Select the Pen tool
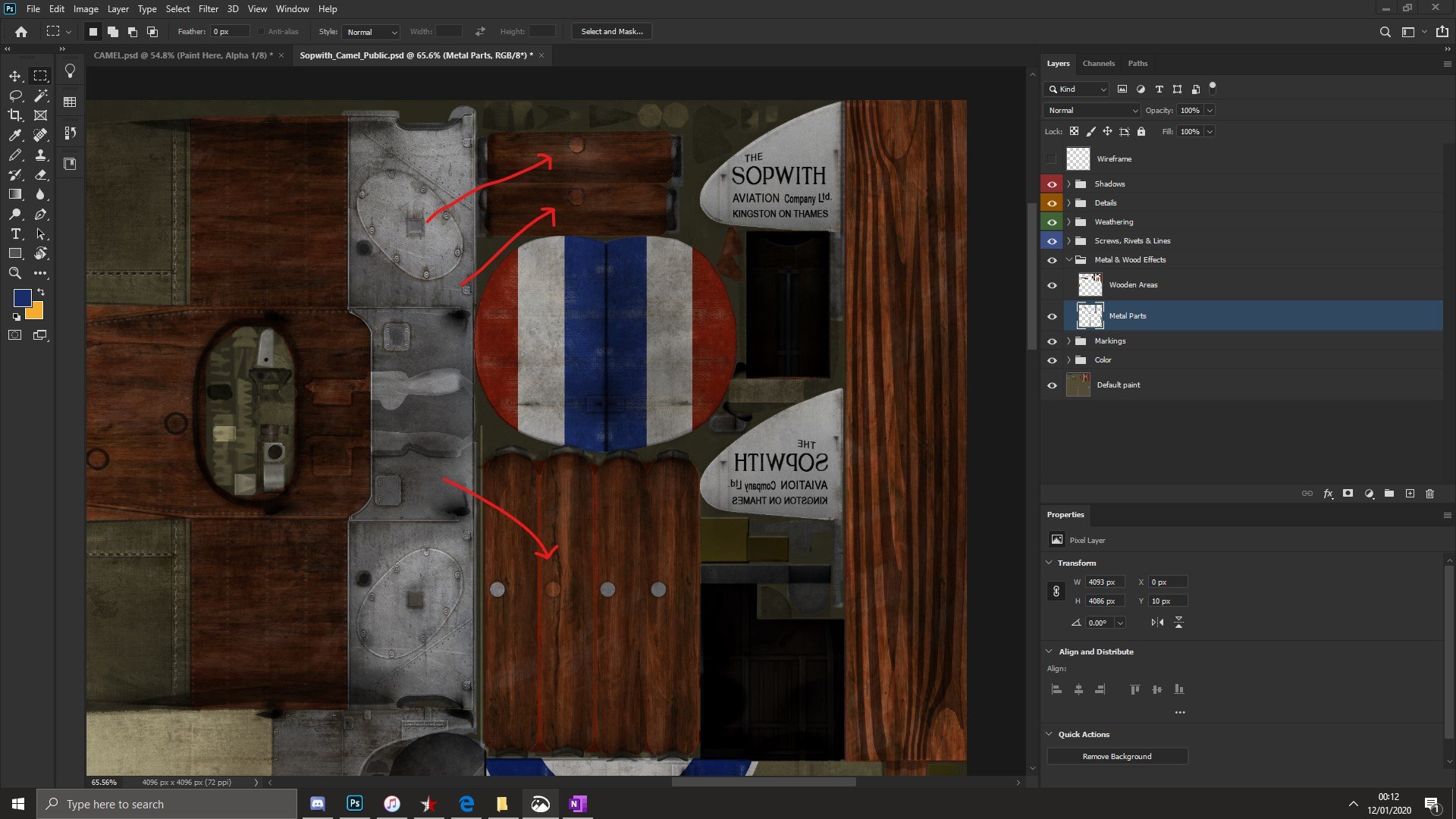 [x=40, y=214]
